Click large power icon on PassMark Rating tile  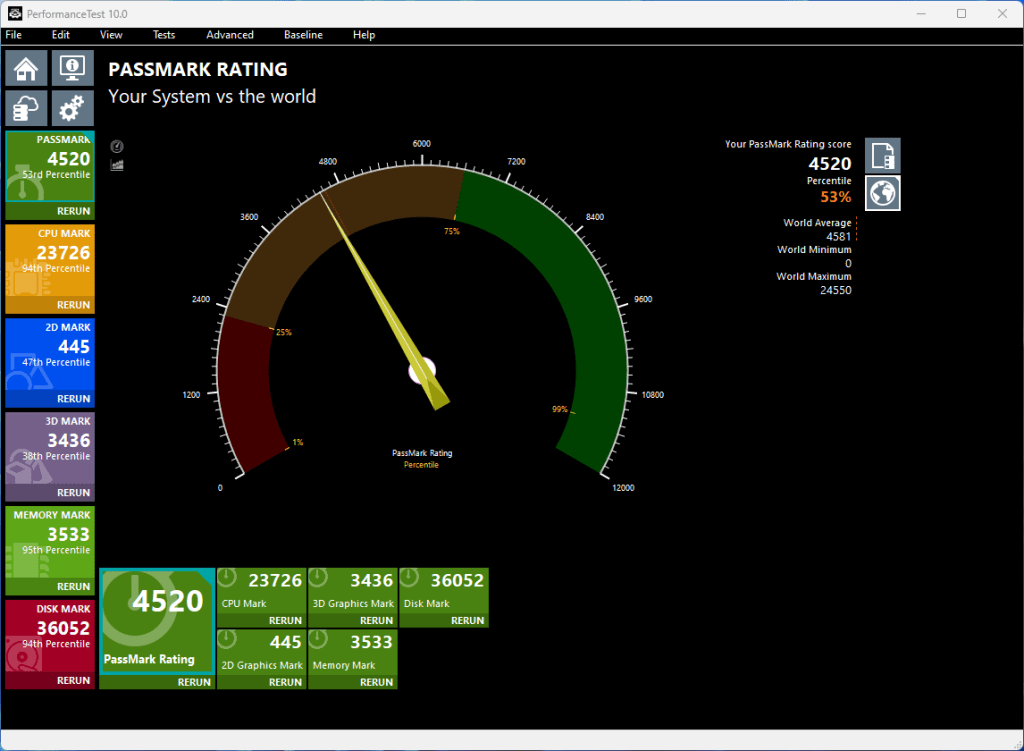139,609
